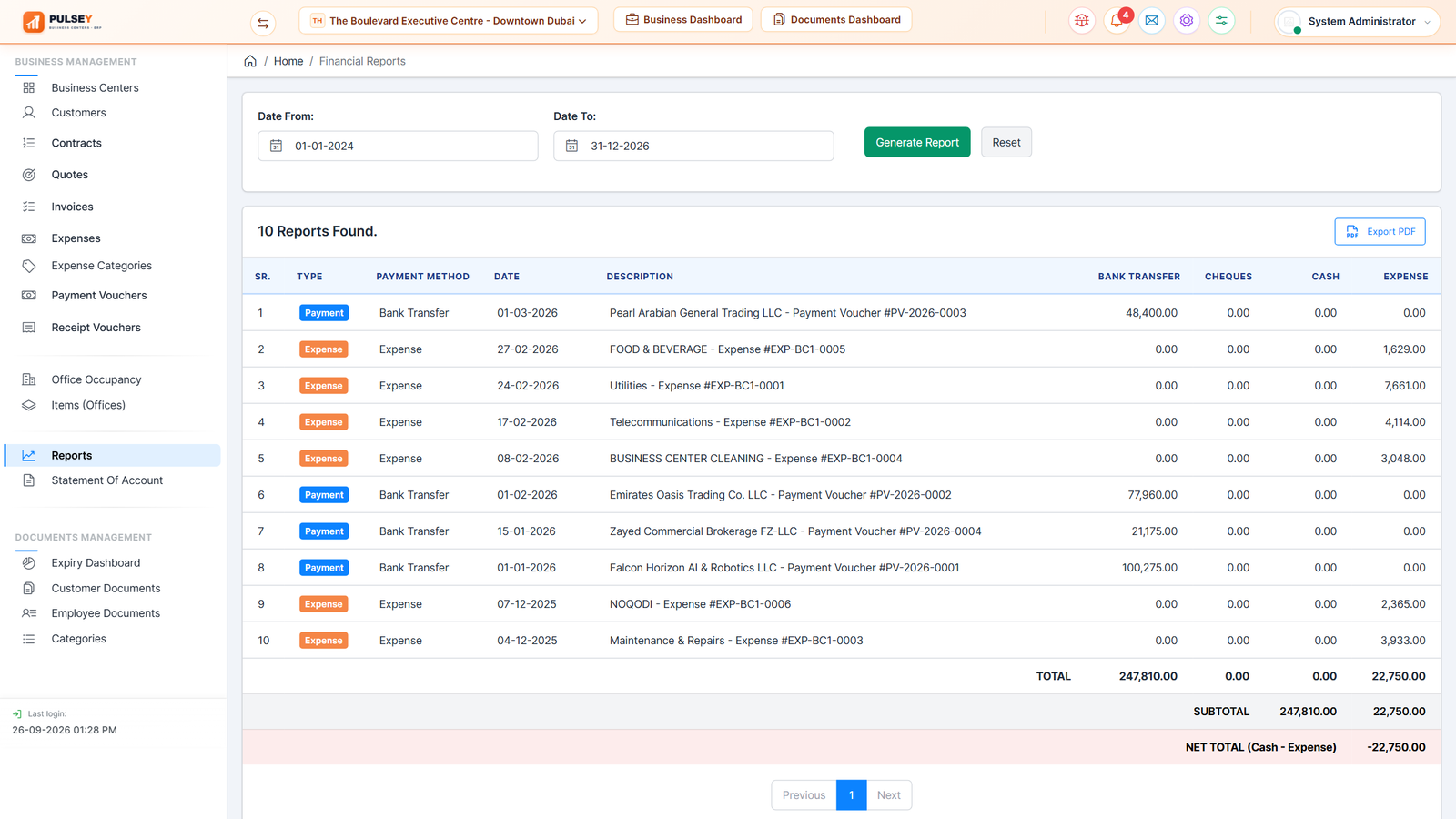This screenshot has height=819, width=1456.
Task: Click the DATE column header
Action: (x=507, y=277)
